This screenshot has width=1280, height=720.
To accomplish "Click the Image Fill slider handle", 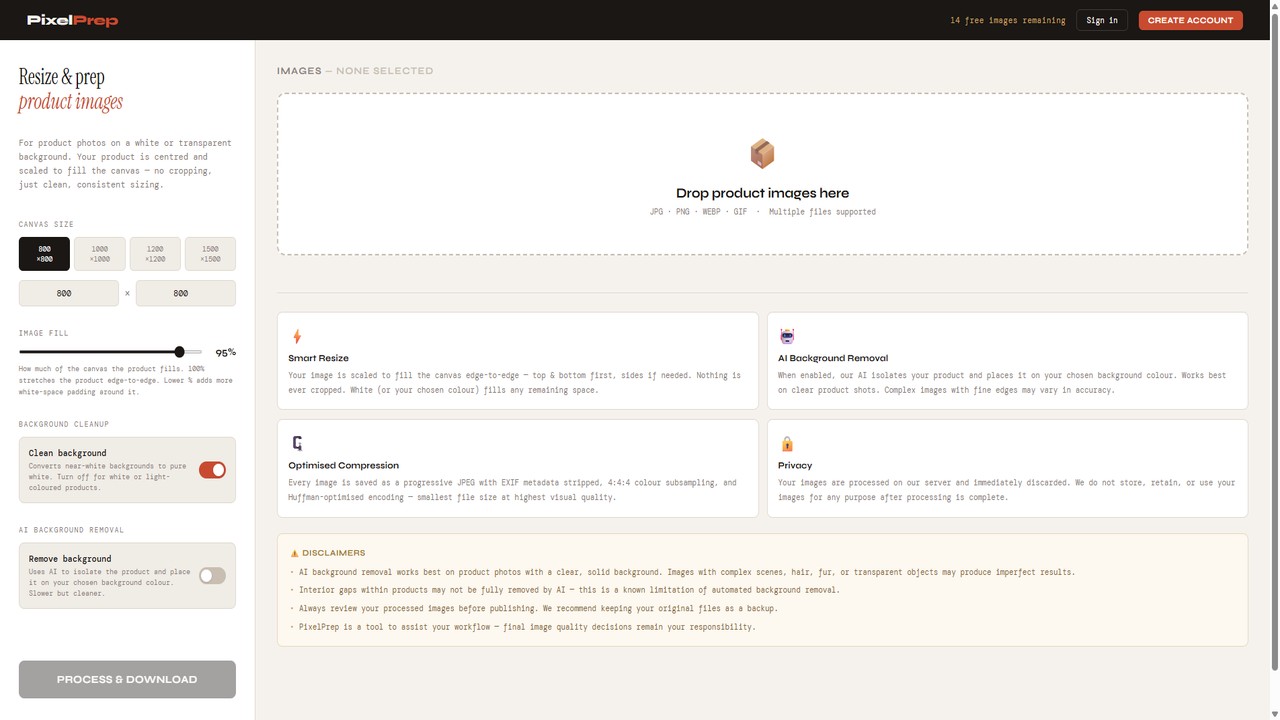I will pyautogui.click(x=179, y=352).
